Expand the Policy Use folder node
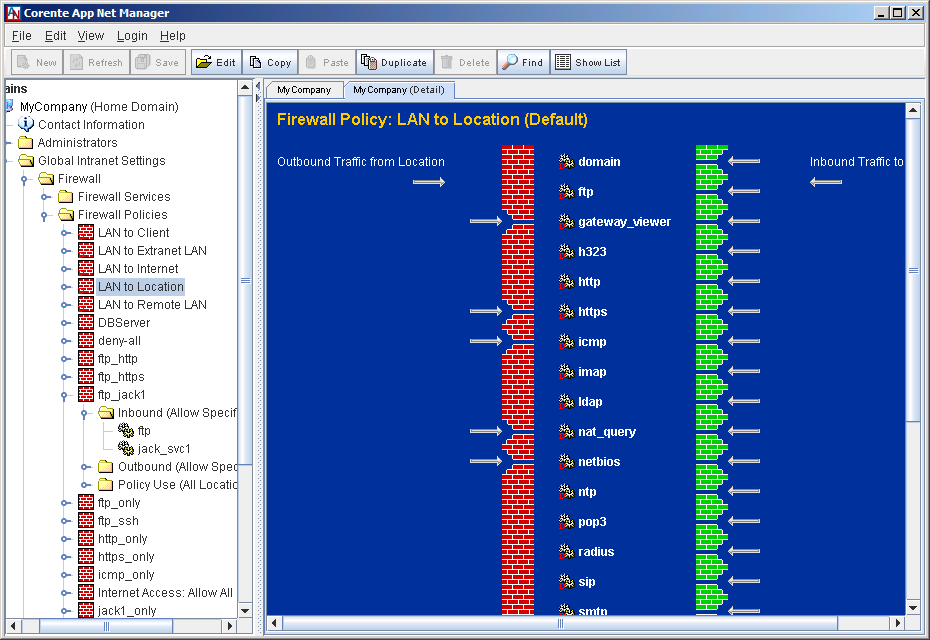930x640 pixels. coord(85,485)
